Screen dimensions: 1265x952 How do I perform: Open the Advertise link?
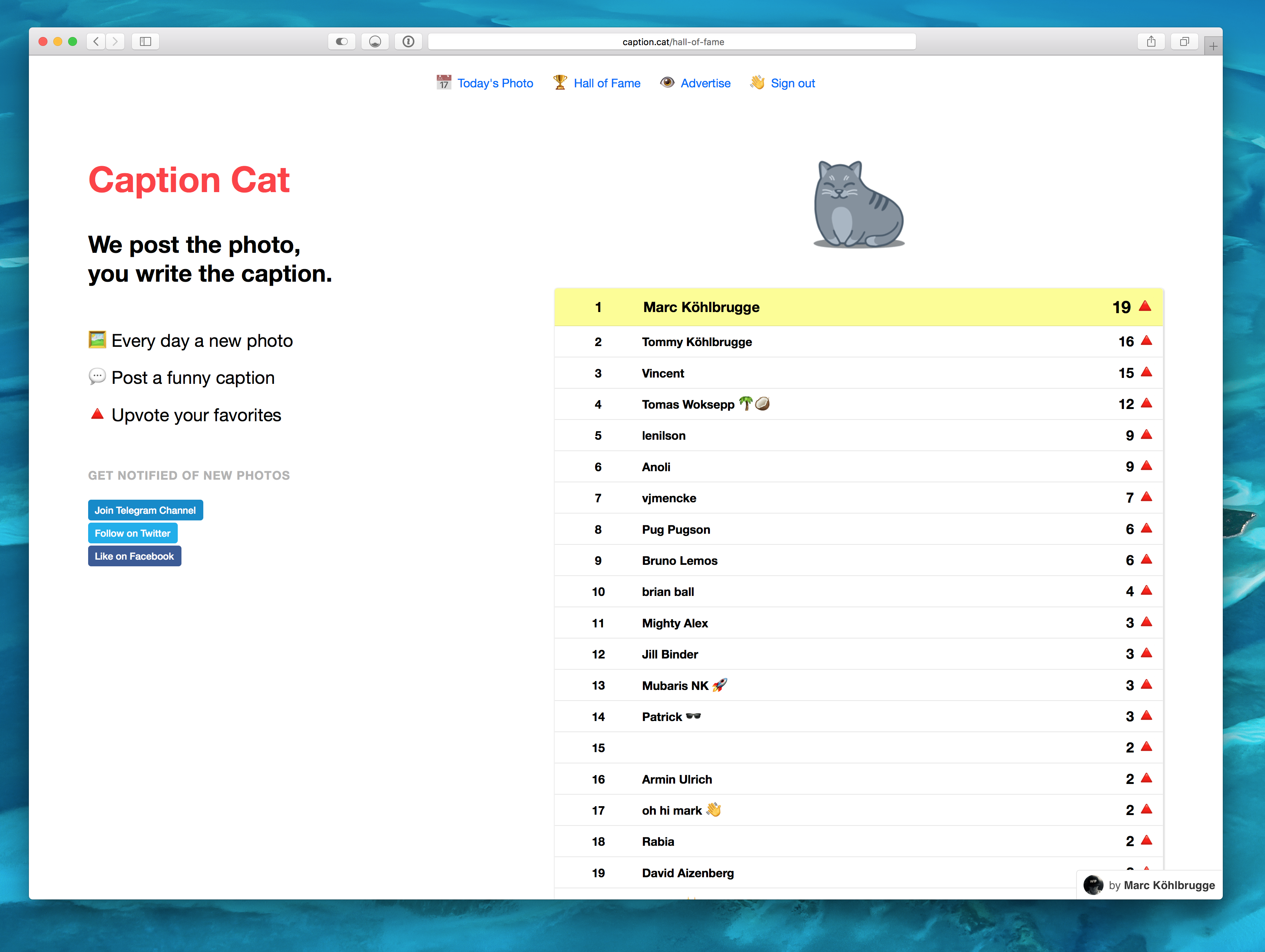(705, 84)
